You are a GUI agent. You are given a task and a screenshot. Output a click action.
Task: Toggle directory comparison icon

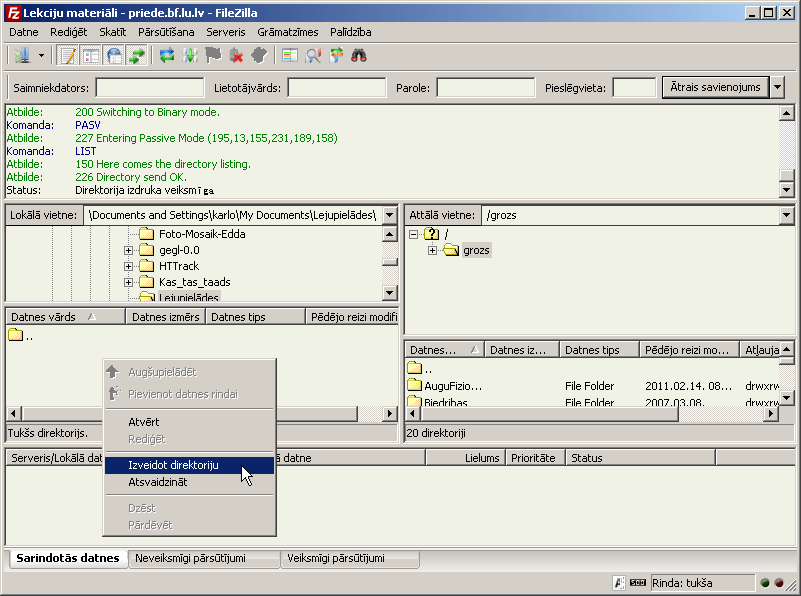coord(313,55)
